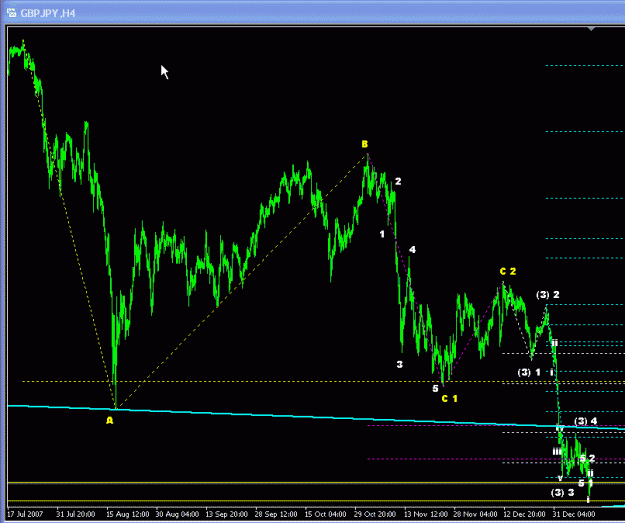Click the 30 Aug 04:00 time label
The width and height of the screenshot is (625, 523).
[x=177, y=514]
